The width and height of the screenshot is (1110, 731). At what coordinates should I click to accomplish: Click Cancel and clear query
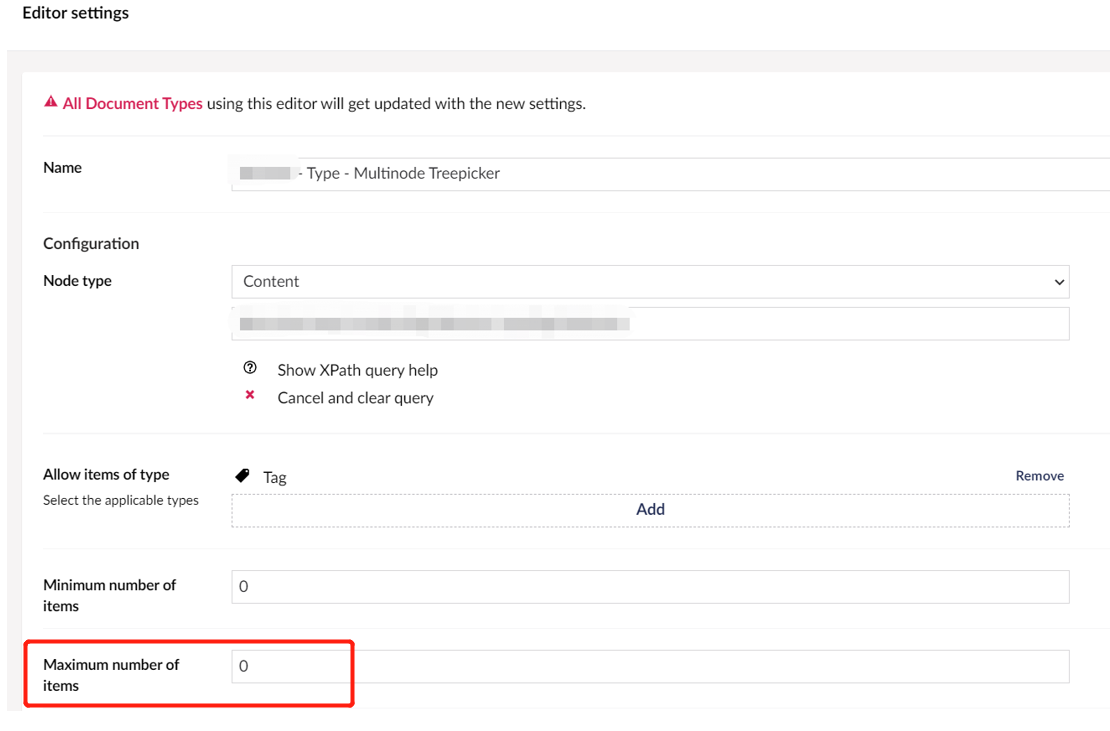point(355,398)
